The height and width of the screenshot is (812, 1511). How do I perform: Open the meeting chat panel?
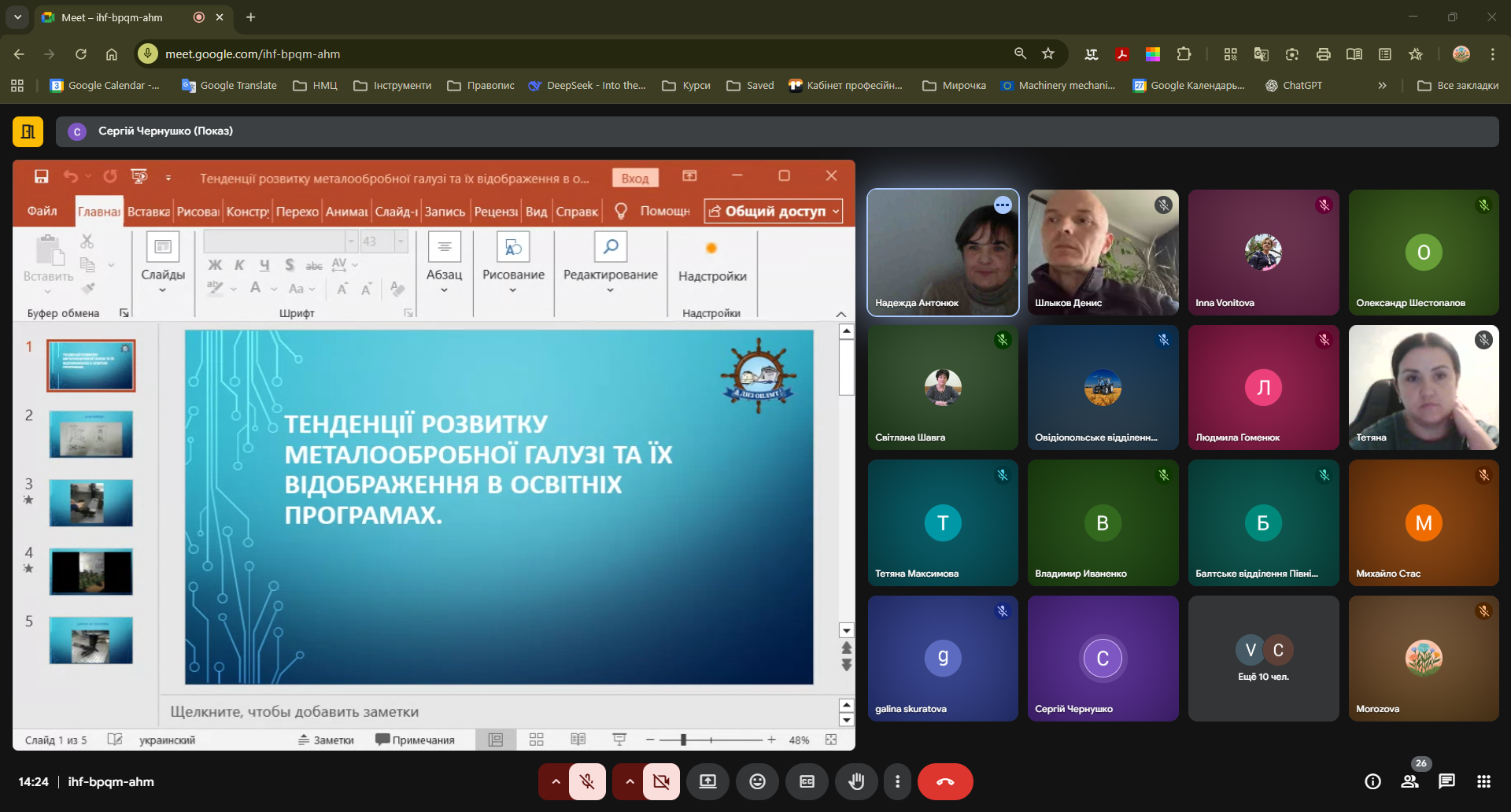click(1446, 781)
